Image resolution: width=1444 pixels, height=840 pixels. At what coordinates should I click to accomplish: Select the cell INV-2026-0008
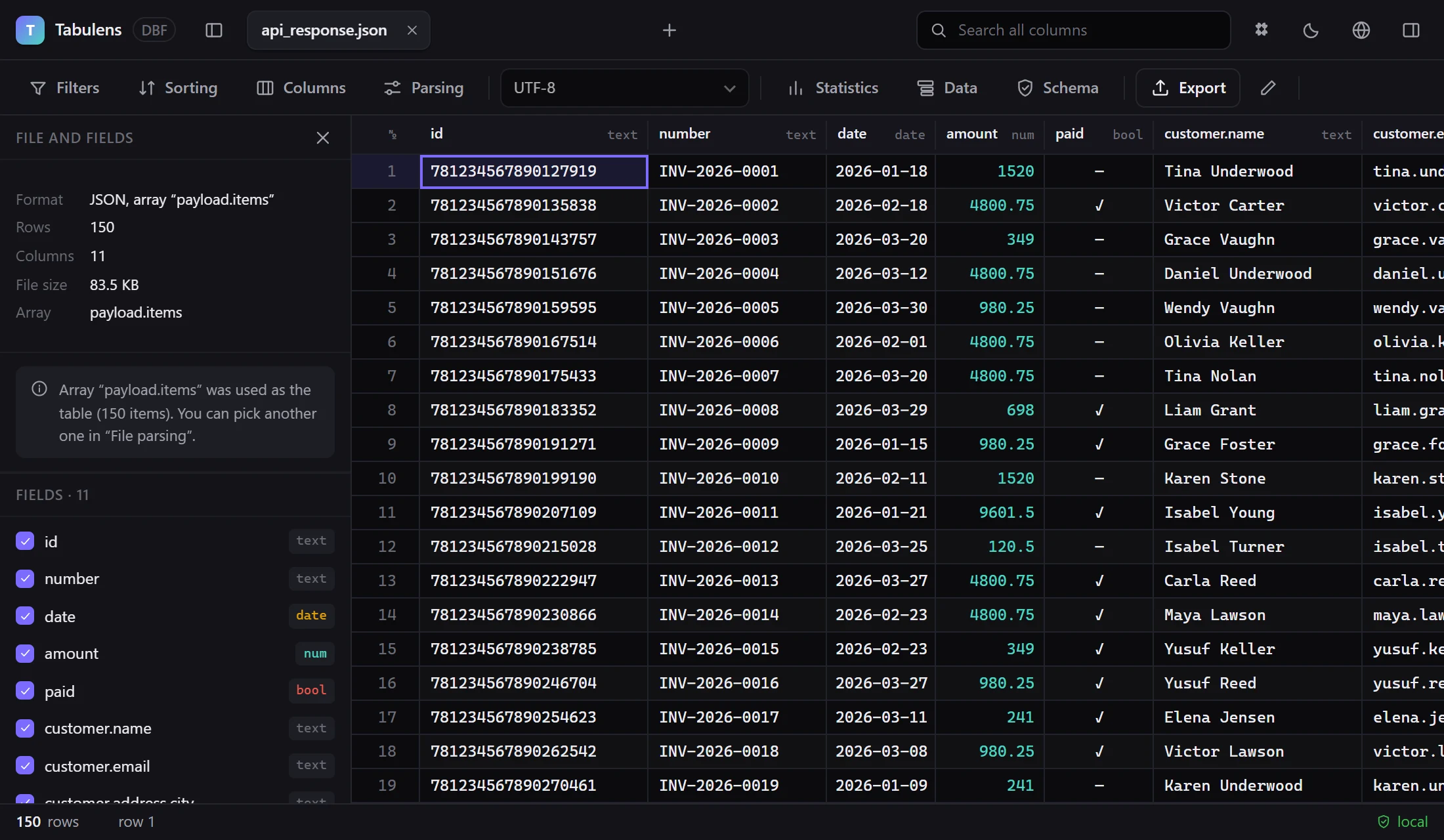737,410
